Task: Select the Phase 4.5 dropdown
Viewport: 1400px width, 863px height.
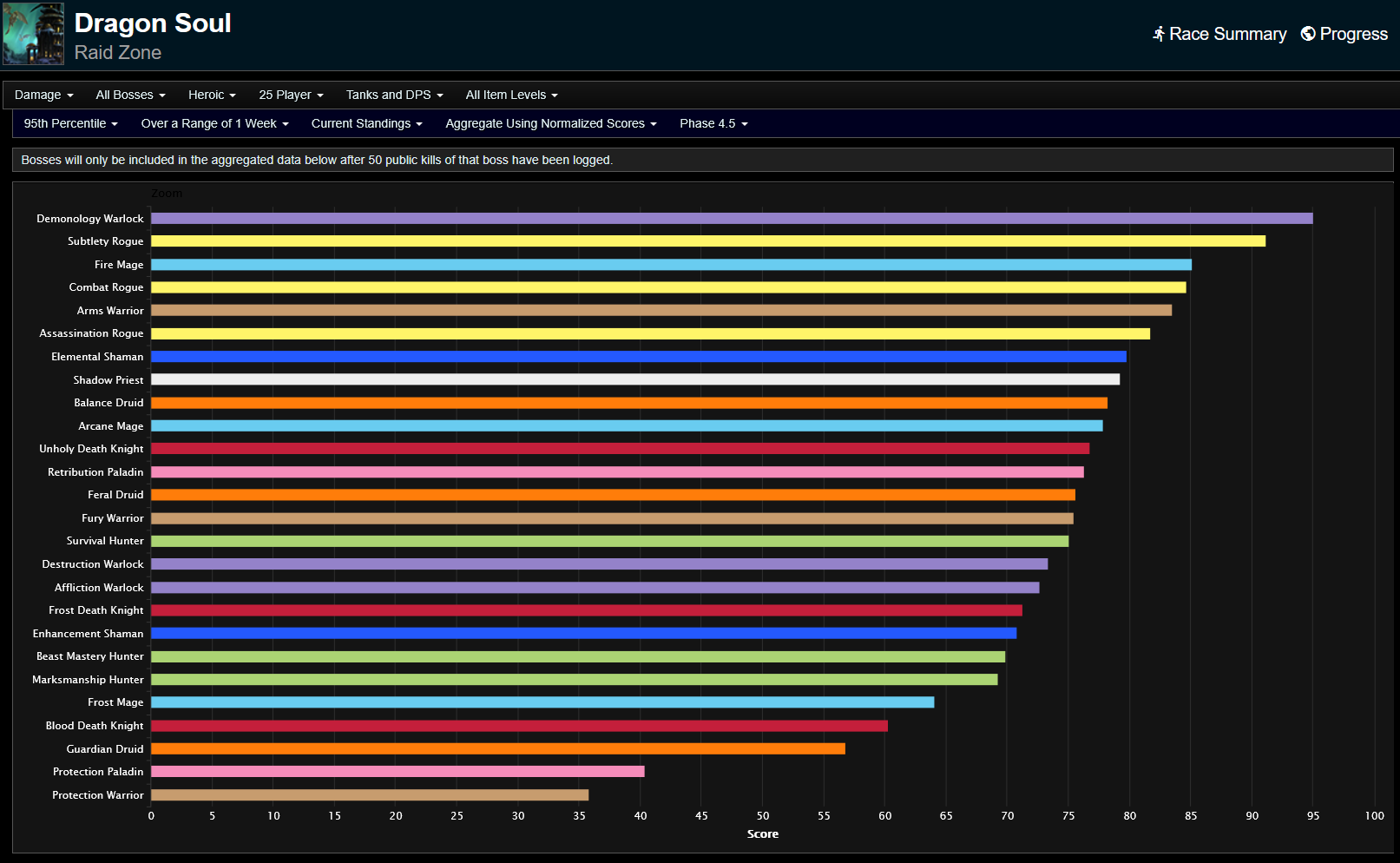Action: 713,123
